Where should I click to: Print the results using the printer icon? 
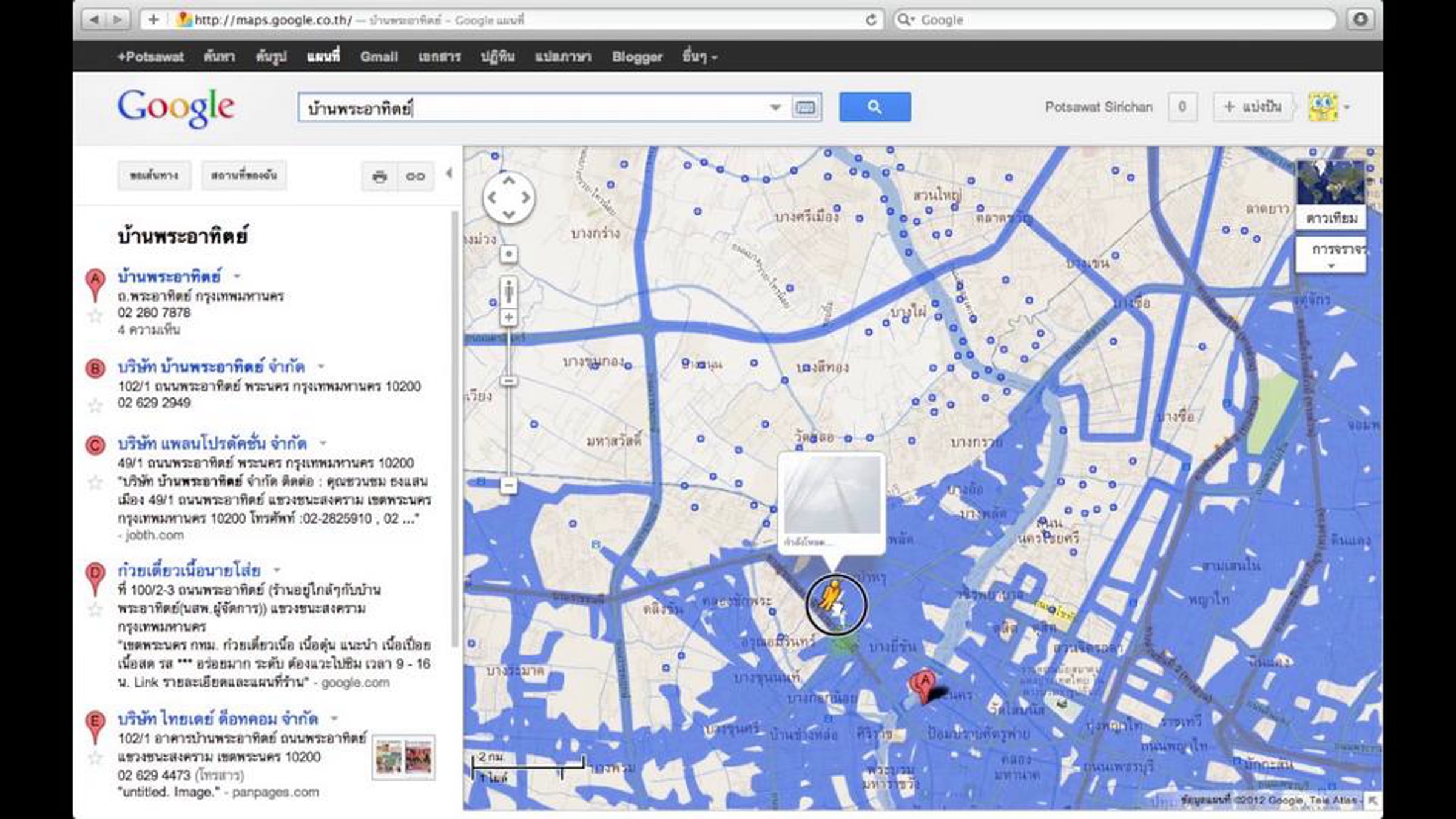pos(380,177)
